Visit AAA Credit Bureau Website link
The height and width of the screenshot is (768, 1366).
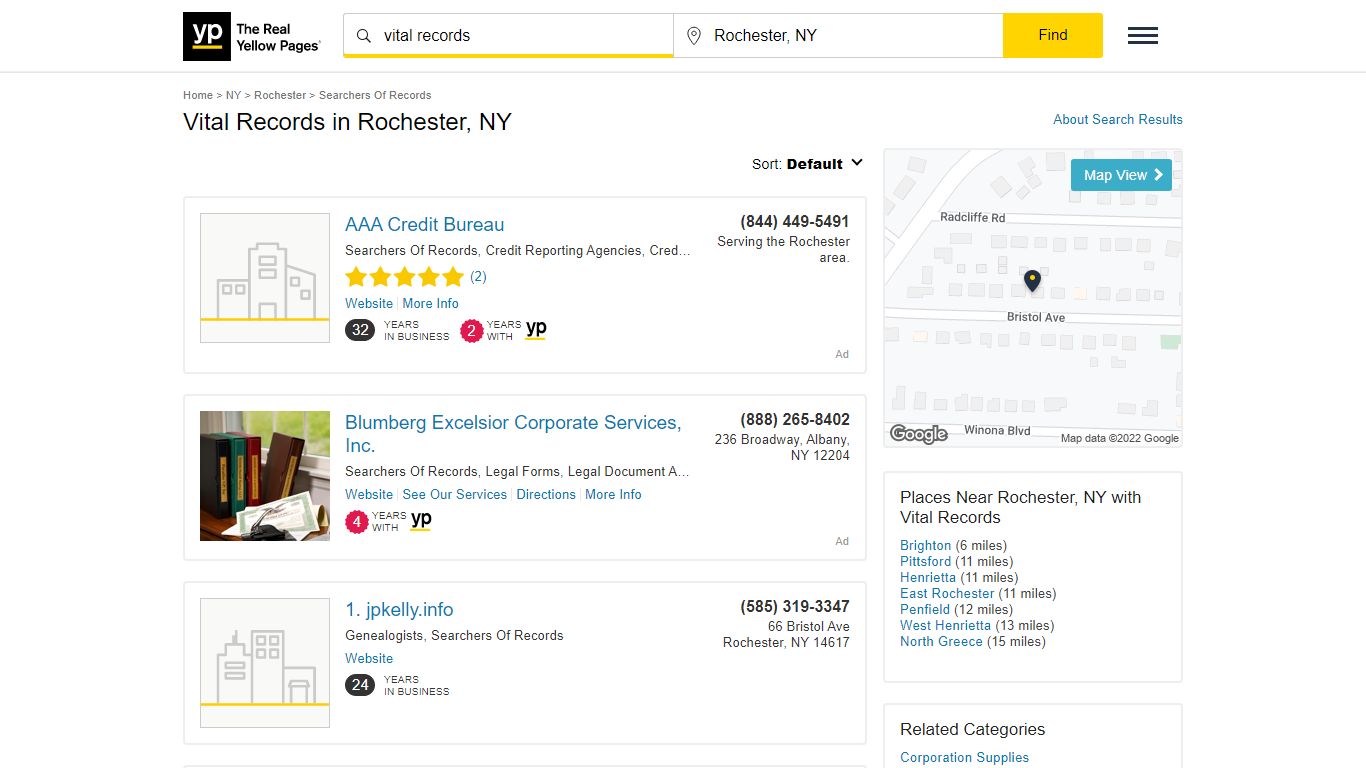[369, 303]
